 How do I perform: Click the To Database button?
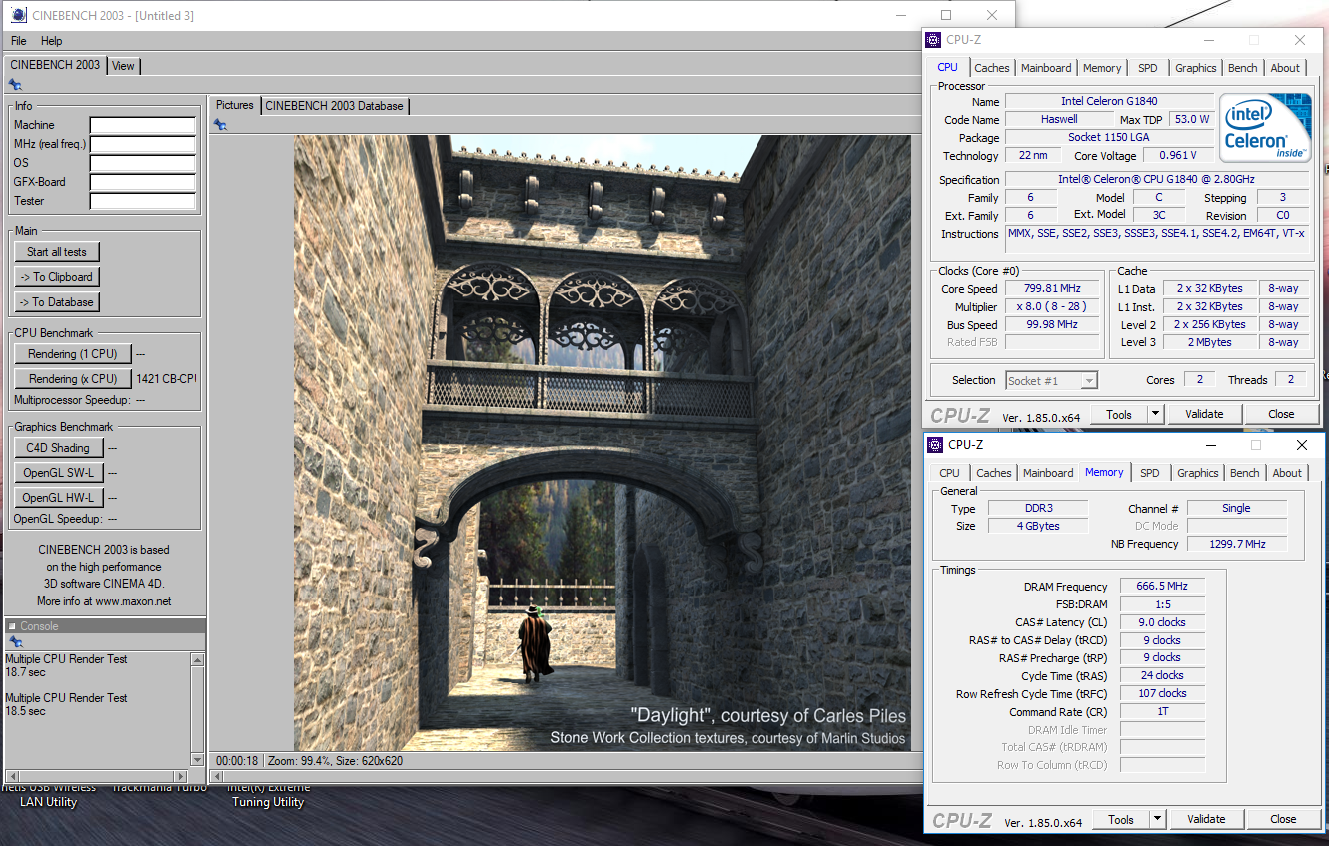click(57, 302)
